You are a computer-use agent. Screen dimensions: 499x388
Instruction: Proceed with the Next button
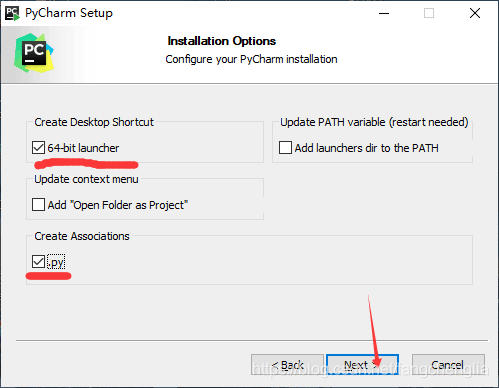pyautogui.click(x=362, y=365)
